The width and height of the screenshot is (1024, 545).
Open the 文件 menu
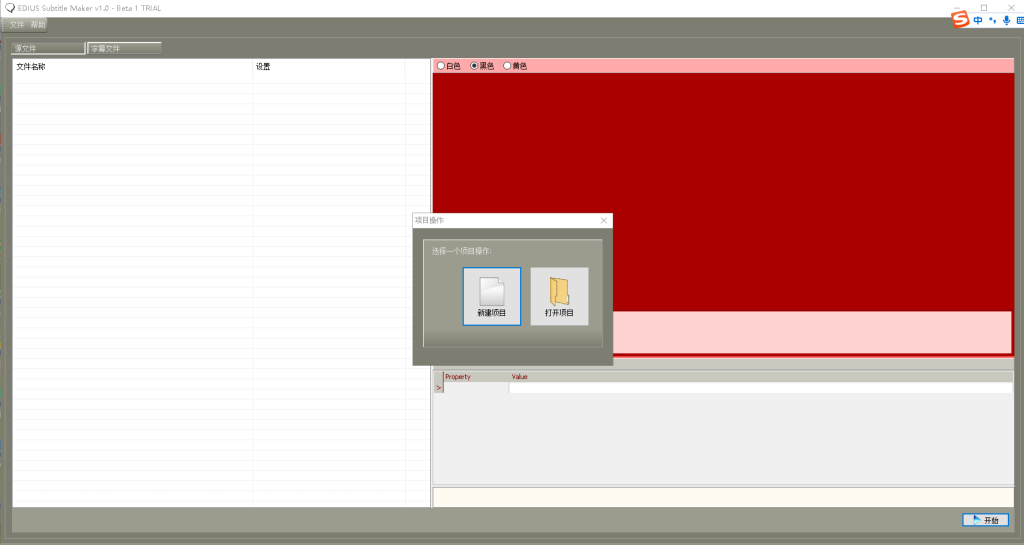[x=16, y=25]
